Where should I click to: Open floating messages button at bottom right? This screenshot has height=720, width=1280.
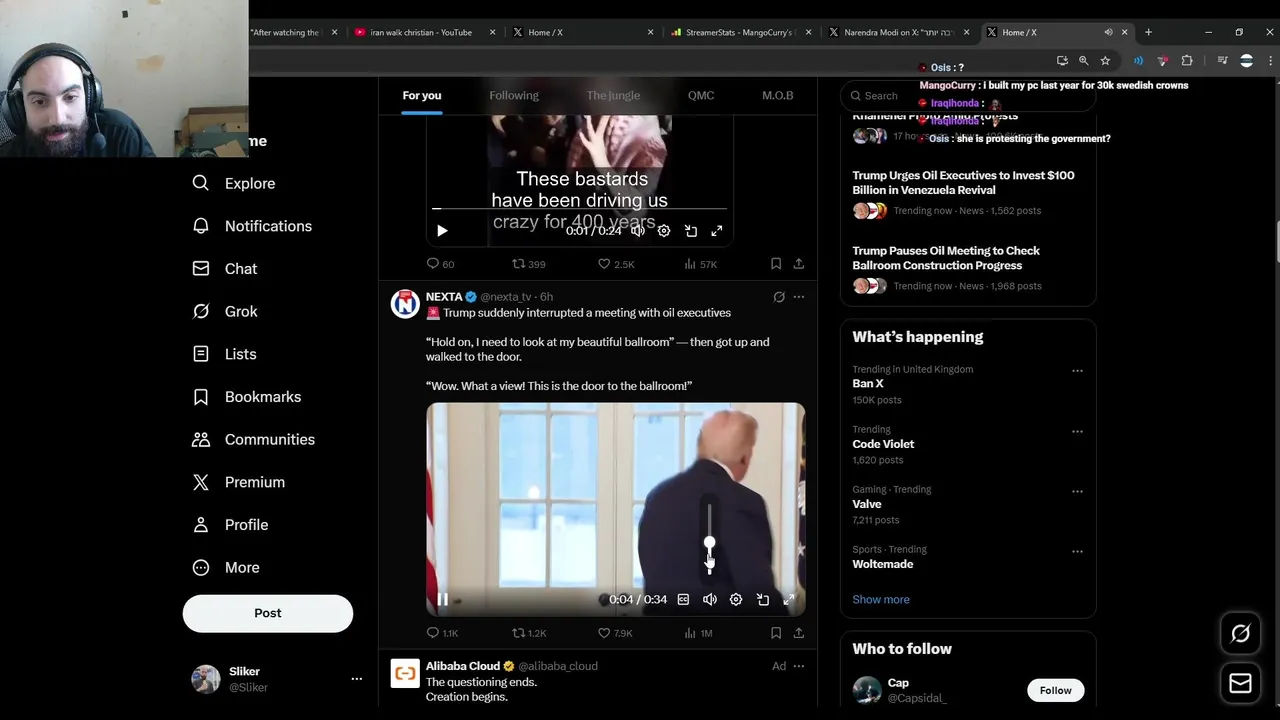point(1240,683)
